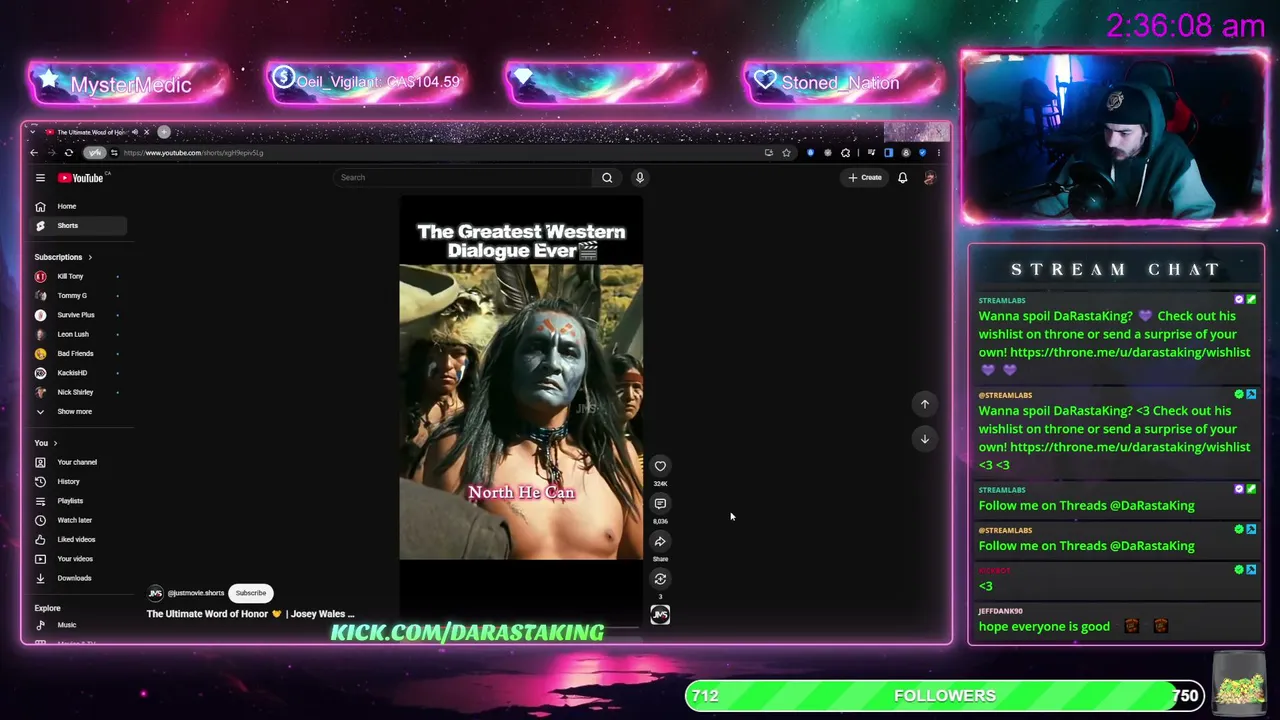Subscribe to @justmovie.shorts
The width and height of the screenshot is (1280, 720).
point(251,593)
